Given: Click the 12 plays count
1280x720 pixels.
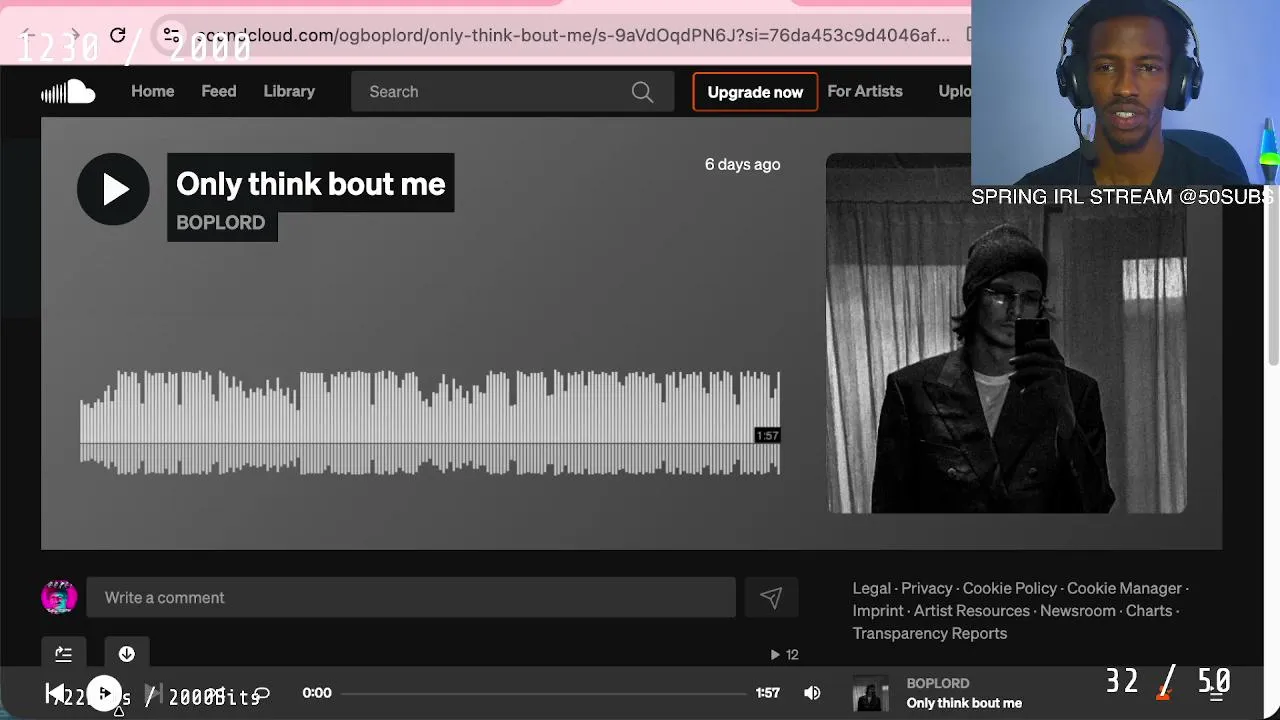Looking at the screenshot, I should point(785,655).
